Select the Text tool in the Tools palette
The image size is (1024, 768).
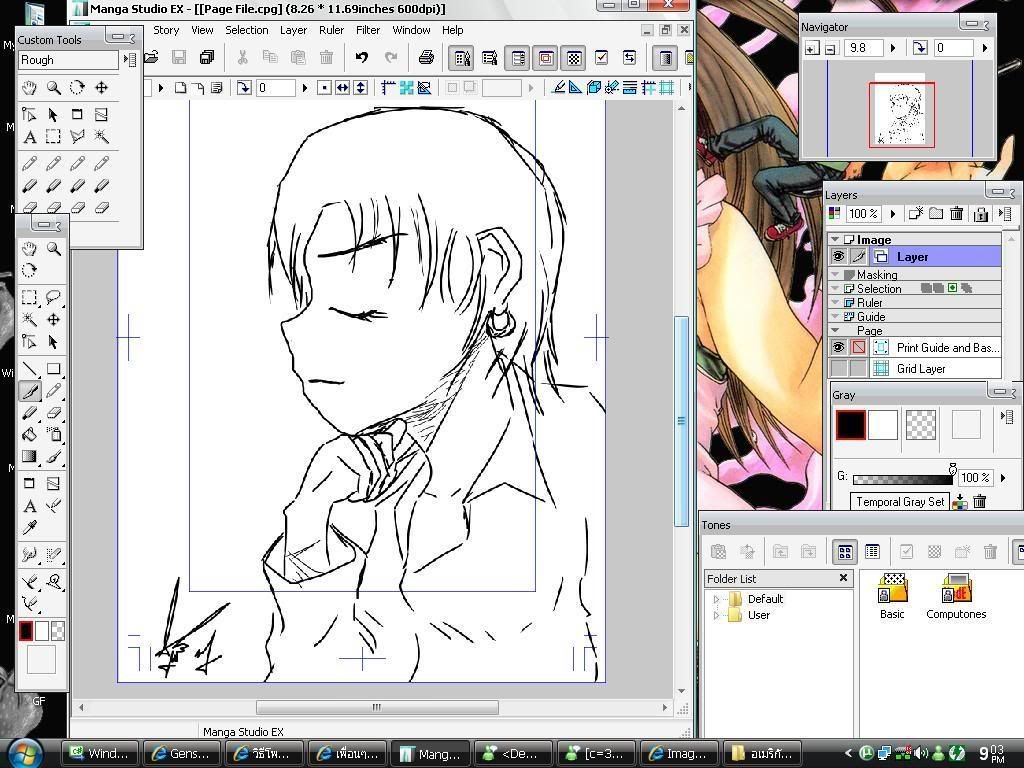[30, 506]
